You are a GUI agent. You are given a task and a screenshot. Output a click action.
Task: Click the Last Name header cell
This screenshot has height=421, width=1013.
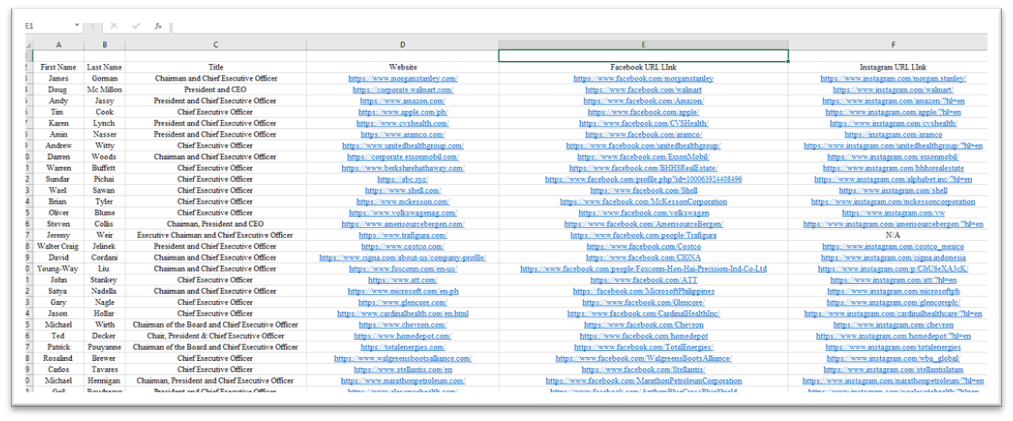point(105,67)
